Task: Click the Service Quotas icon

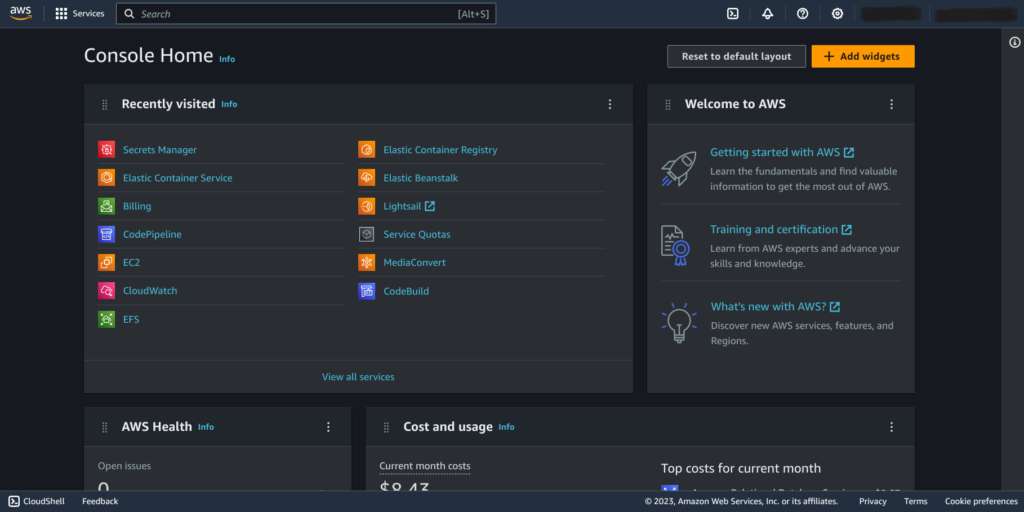Action: tap(367, 234)
